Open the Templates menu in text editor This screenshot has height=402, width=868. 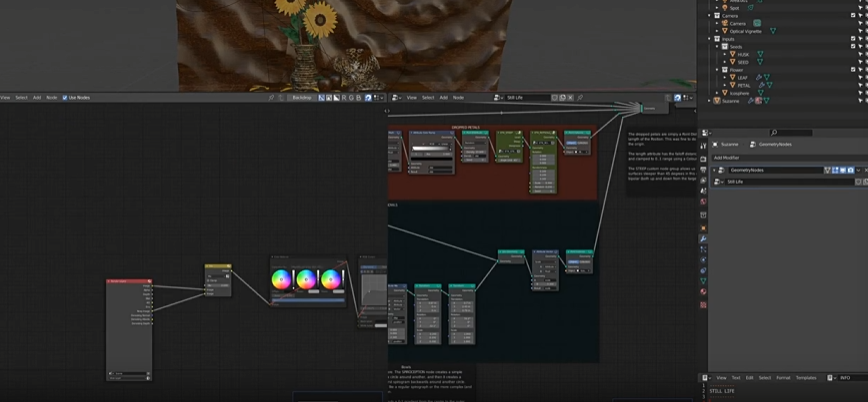pos(806,378)
